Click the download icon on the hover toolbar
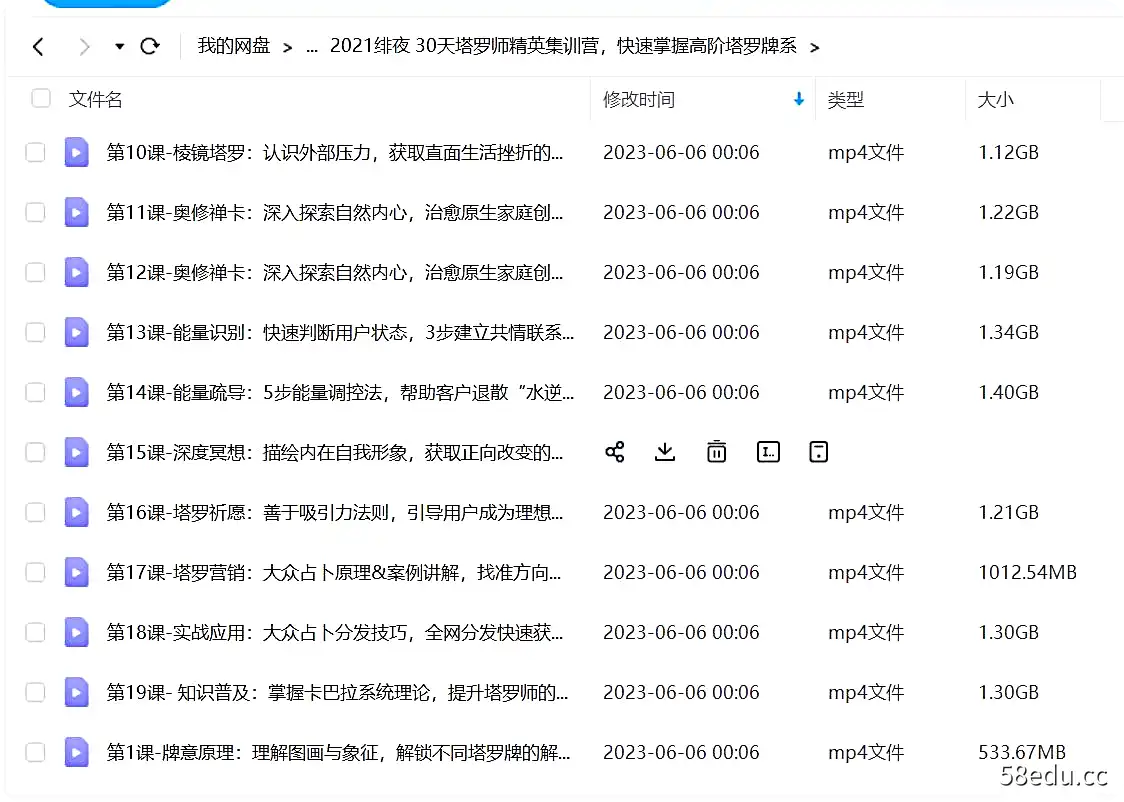This screenshot has width=1124, height=802. point(665,452)
